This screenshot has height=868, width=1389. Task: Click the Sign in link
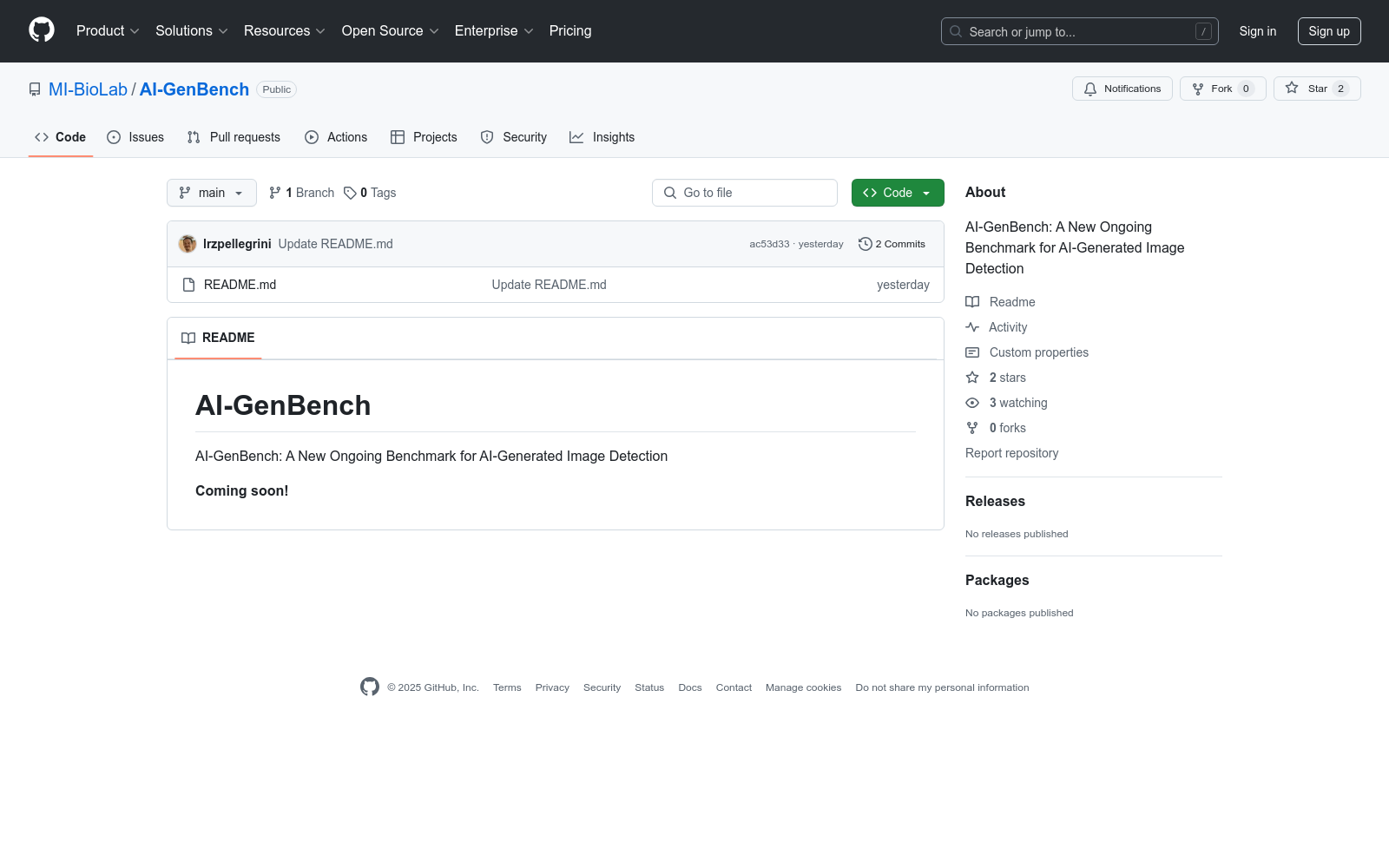[1258, 31]
